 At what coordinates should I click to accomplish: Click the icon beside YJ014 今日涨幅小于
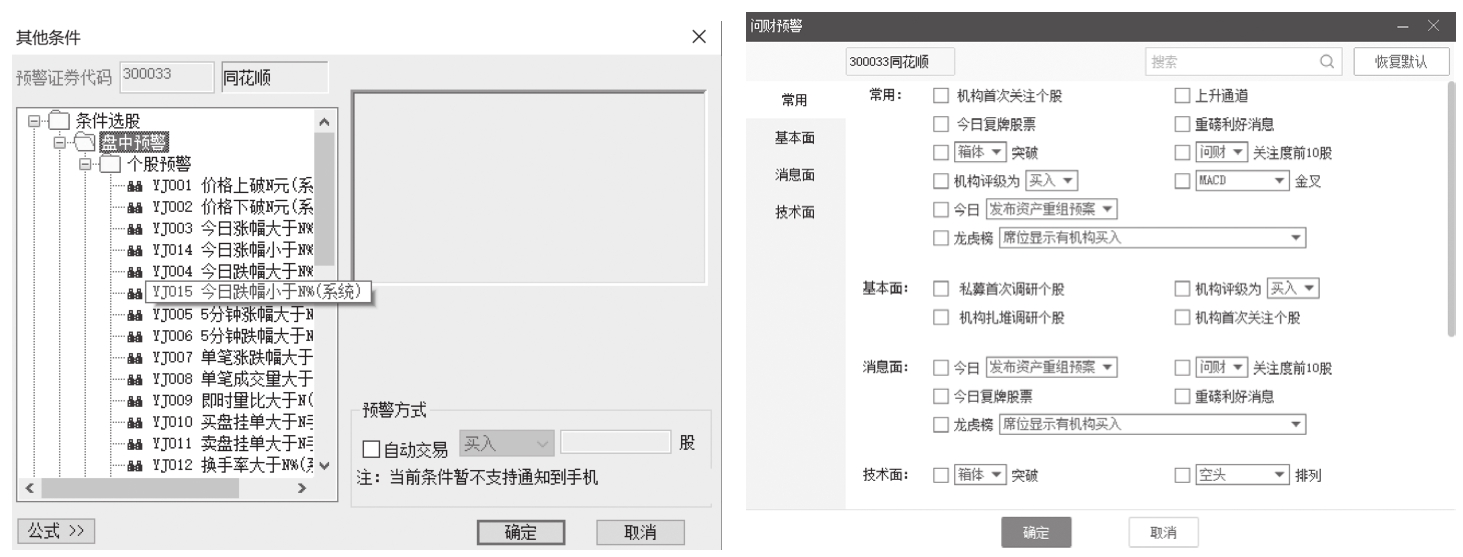(x=135, y=250)
